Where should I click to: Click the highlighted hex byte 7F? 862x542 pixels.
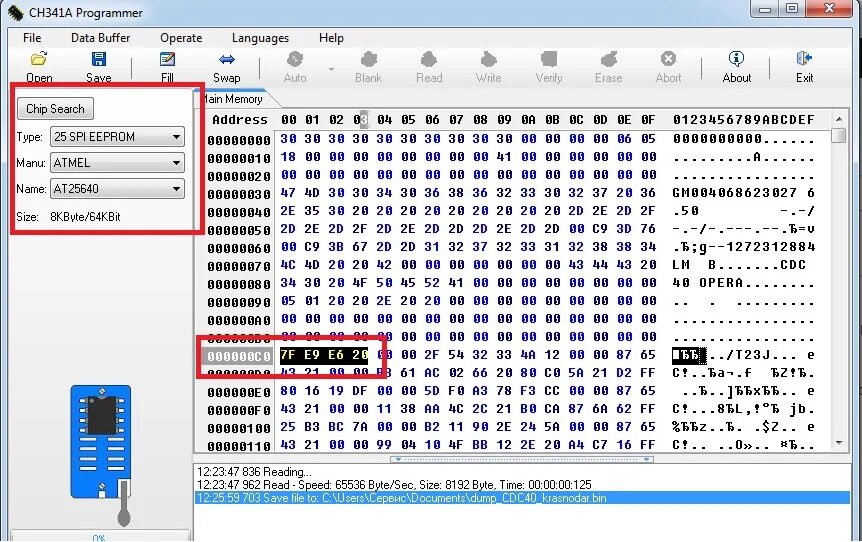[x=288, y=355]
